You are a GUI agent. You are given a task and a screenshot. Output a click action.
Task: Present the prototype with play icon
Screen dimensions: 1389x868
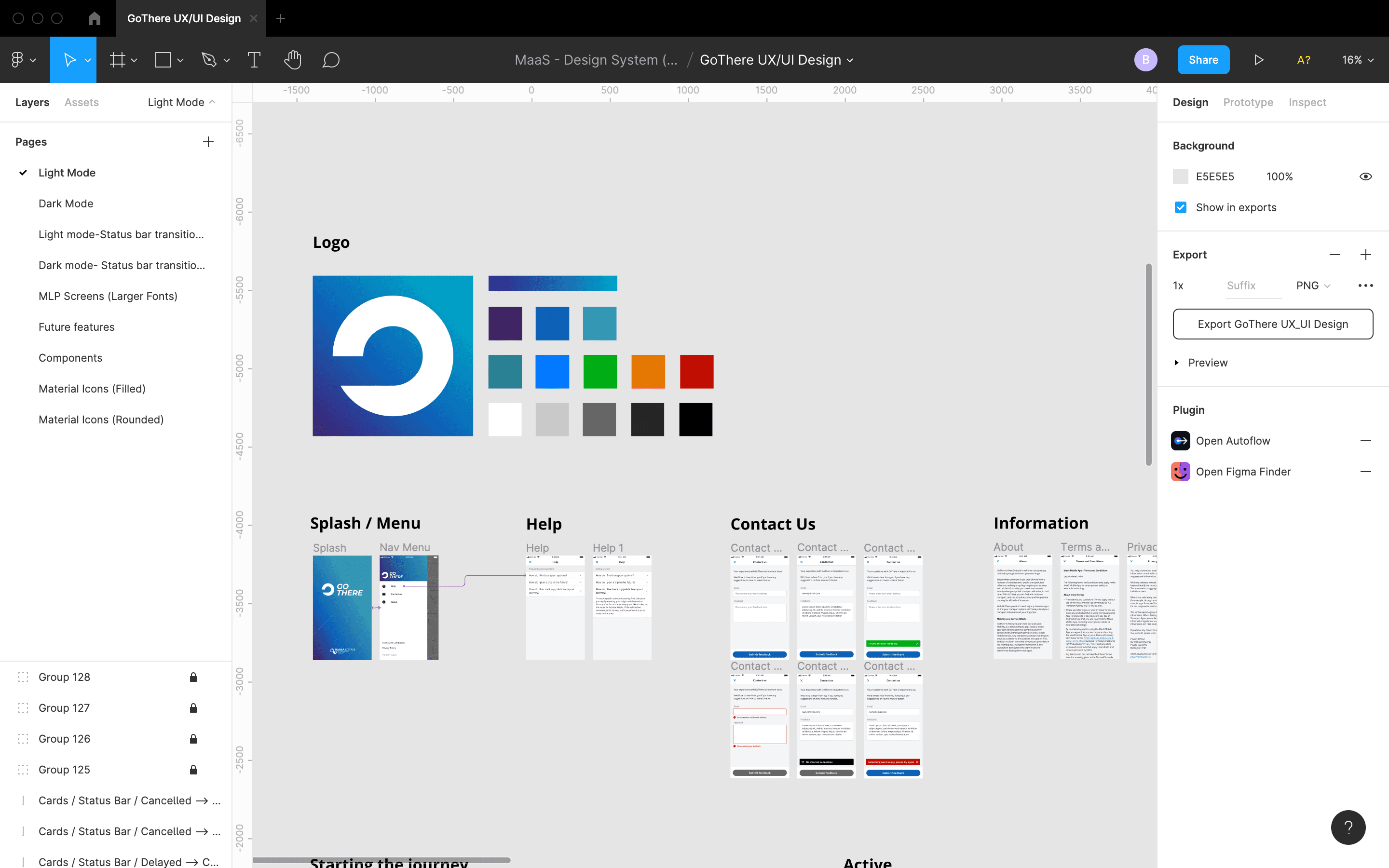coord(1259,60)
